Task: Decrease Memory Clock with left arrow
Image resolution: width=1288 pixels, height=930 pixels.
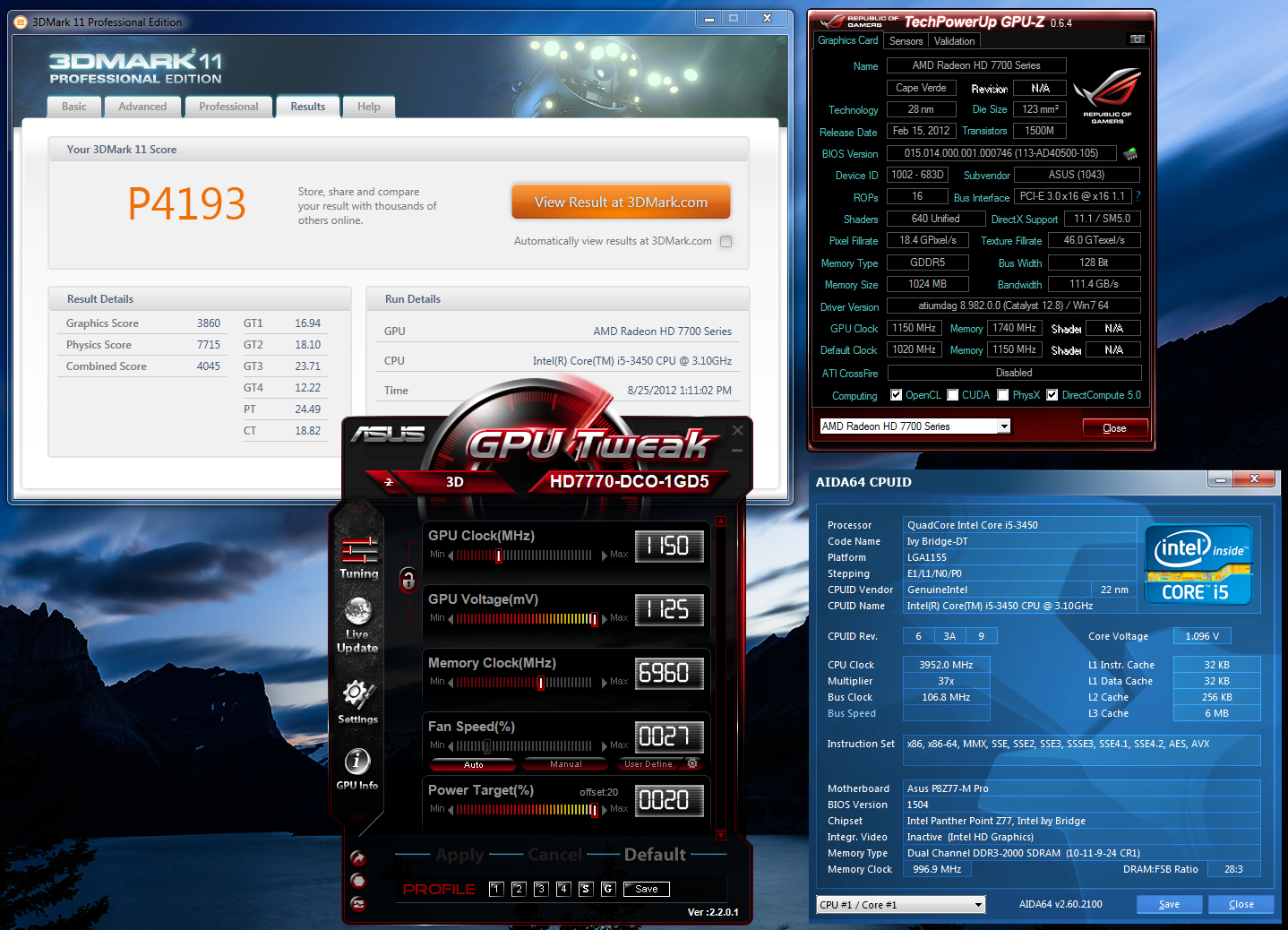Action: coord(451,683)
